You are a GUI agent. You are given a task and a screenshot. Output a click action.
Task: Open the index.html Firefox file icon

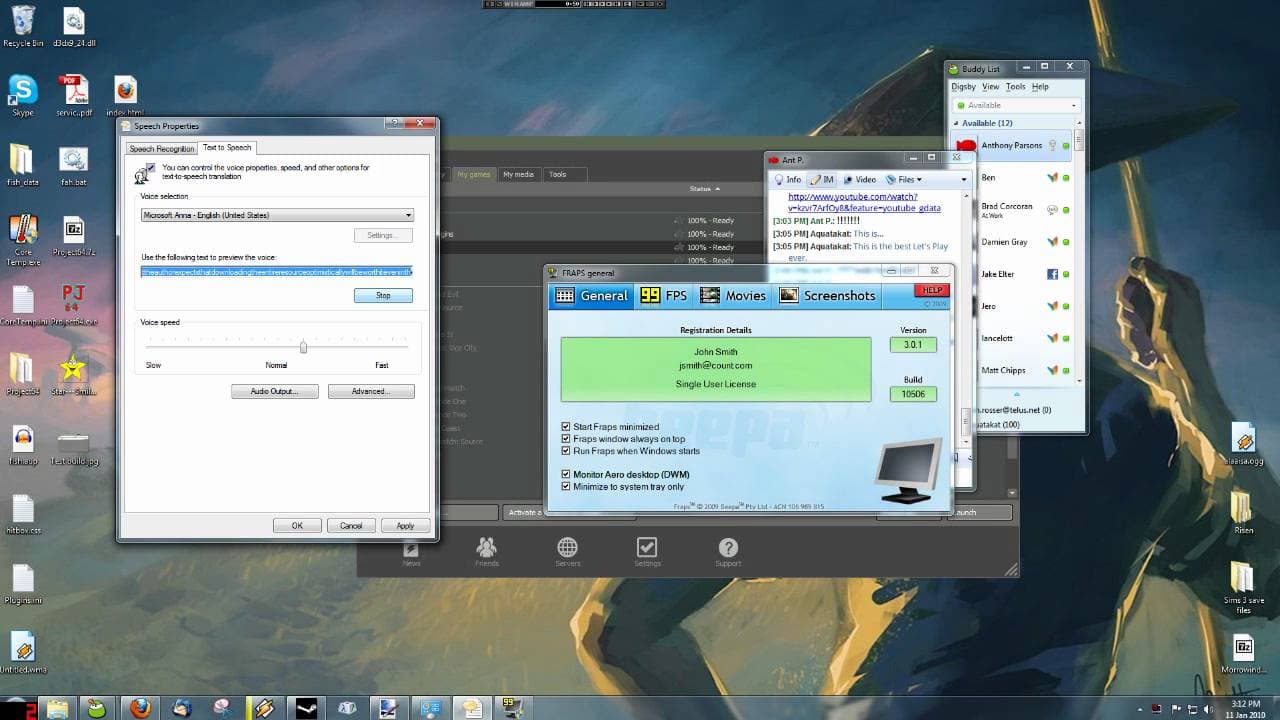click(125, 96)
